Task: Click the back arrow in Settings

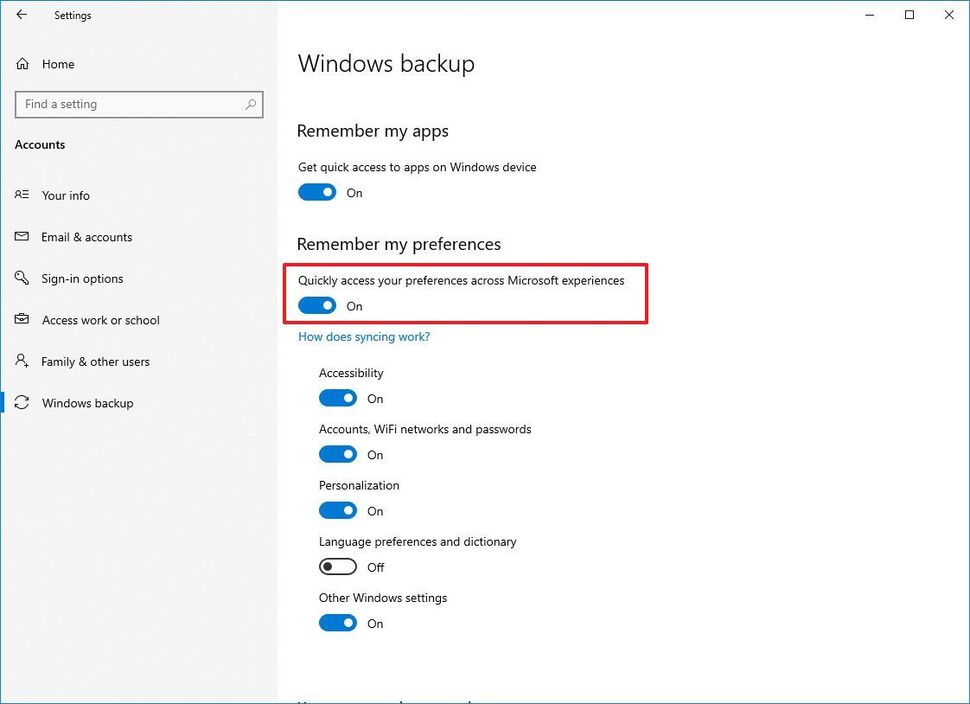Action: point(21,15)
